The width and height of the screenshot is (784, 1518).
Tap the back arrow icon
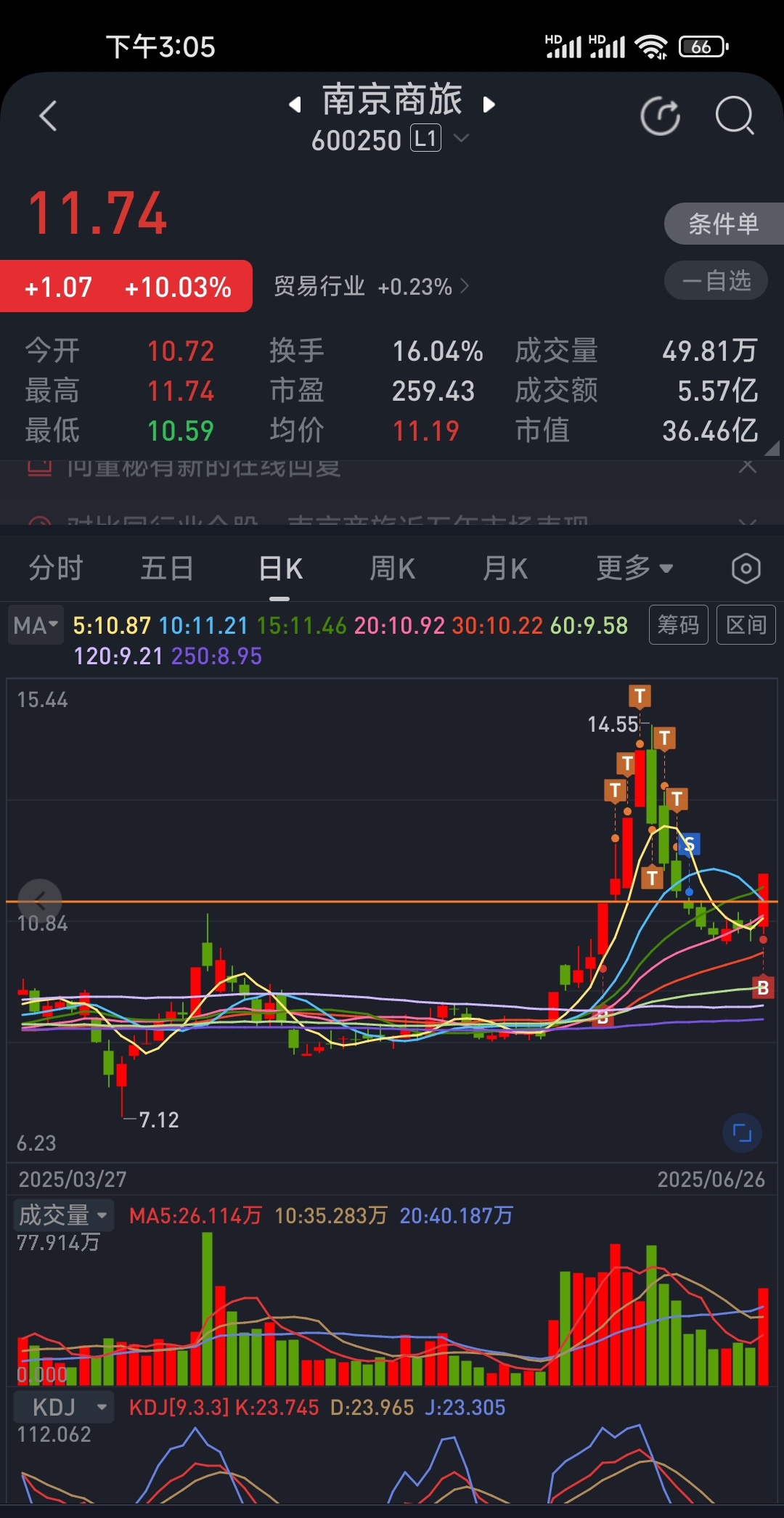coord(48,116)
